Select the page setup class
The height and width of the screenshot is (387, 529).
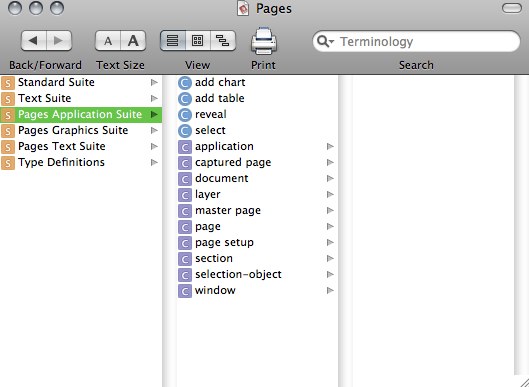tap(257, 243)
